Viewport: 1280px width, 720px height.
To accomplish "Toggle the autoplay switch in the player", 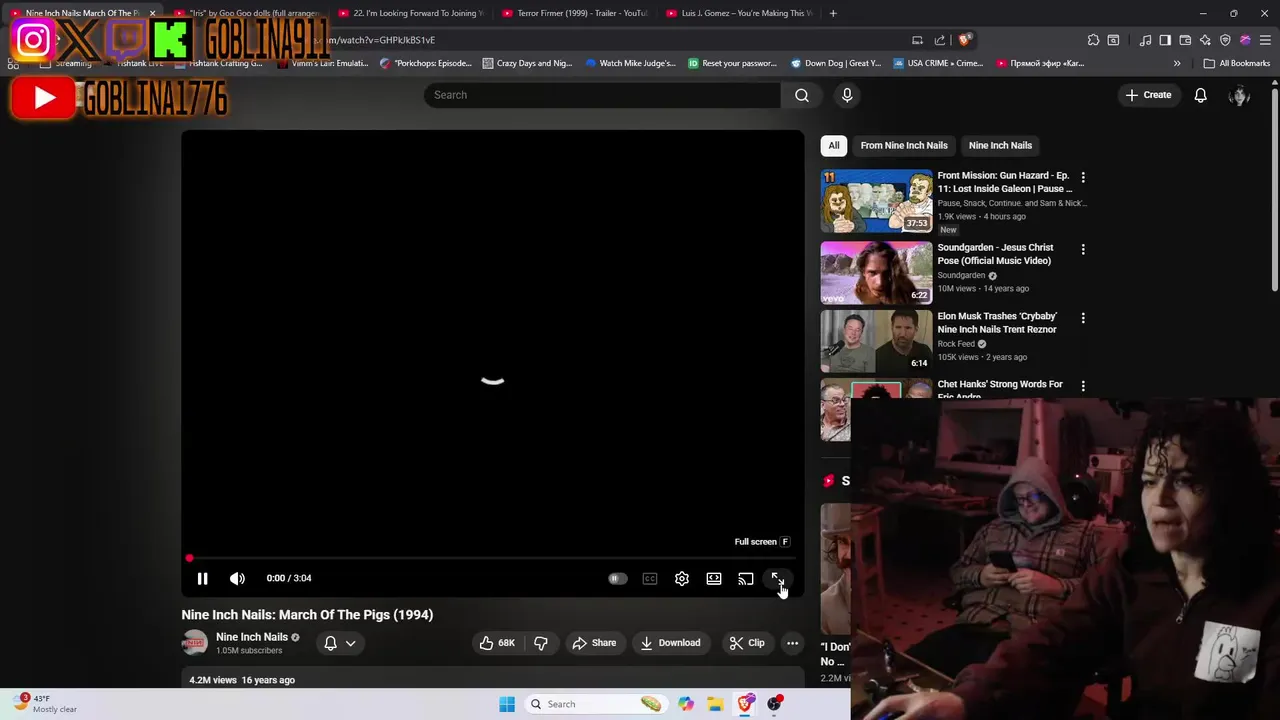I will coord(617,579).
